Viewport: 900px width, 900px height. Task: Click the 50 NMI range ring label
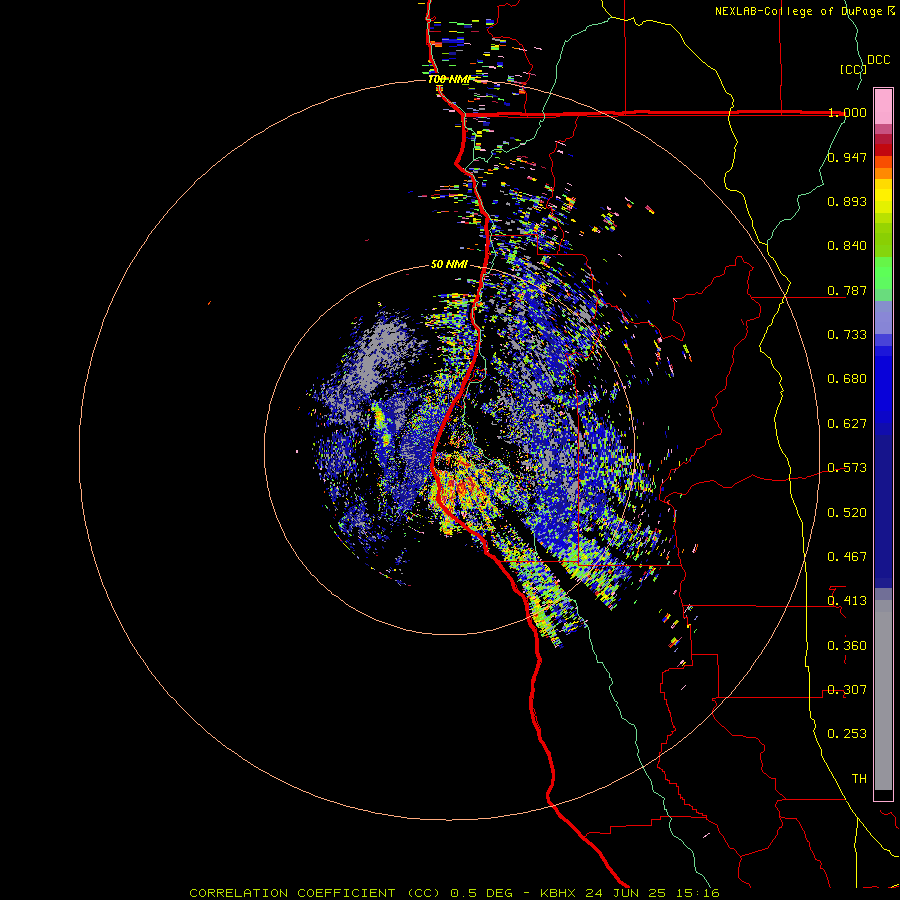pyautogui.click(x=449, y=265)
